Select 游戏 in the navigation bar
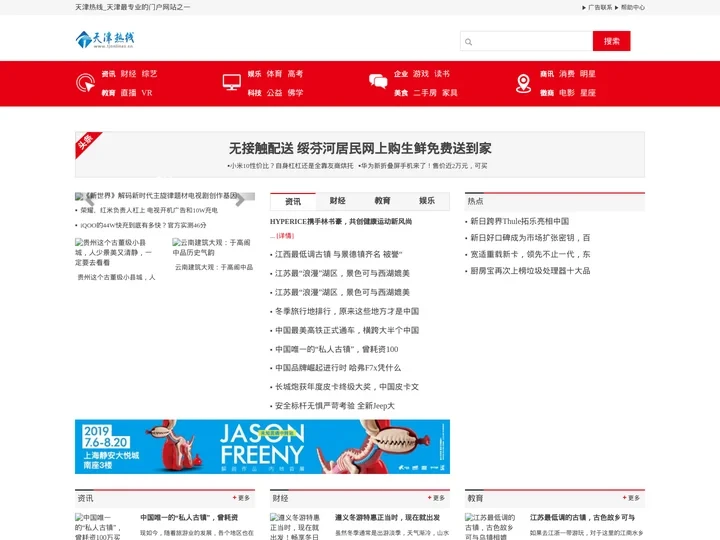Image resolution: width=720 pixels, height=540 pixels. [x=421, y=74]
